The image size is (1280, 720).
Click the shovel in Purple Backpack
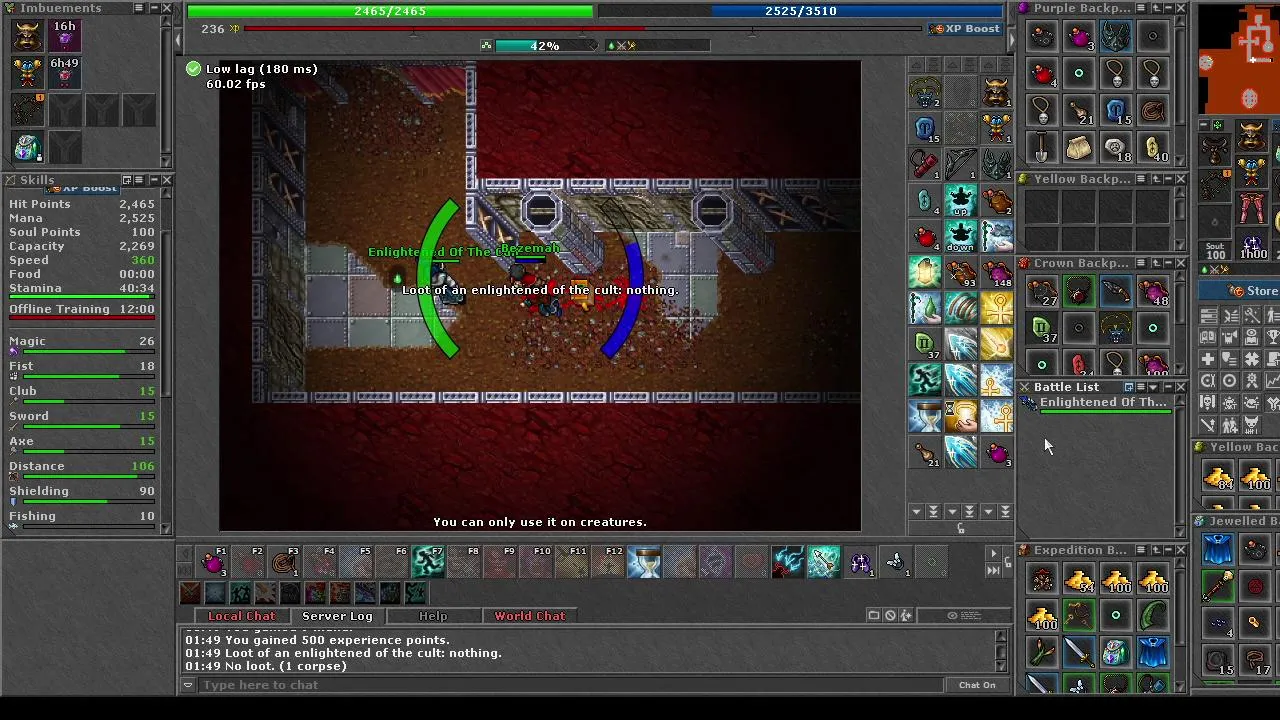point(1041,148)
